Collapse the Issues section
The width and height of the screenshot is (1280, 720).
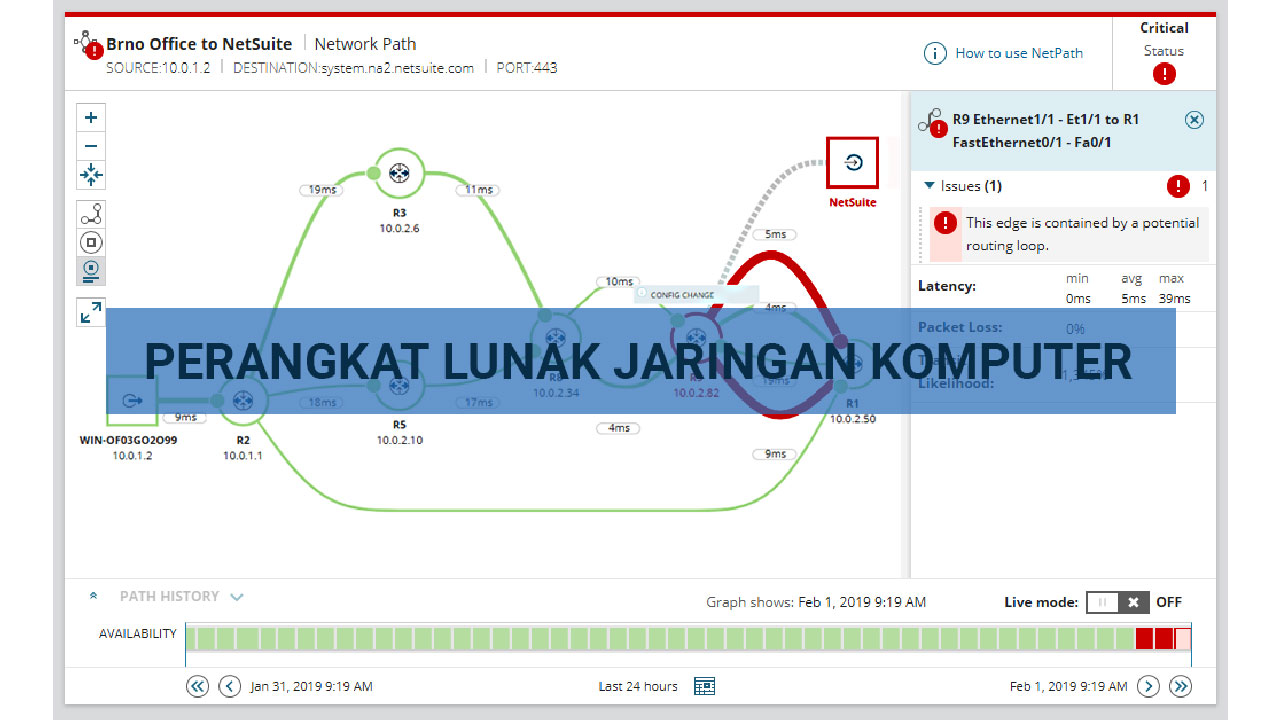(931, 185)
